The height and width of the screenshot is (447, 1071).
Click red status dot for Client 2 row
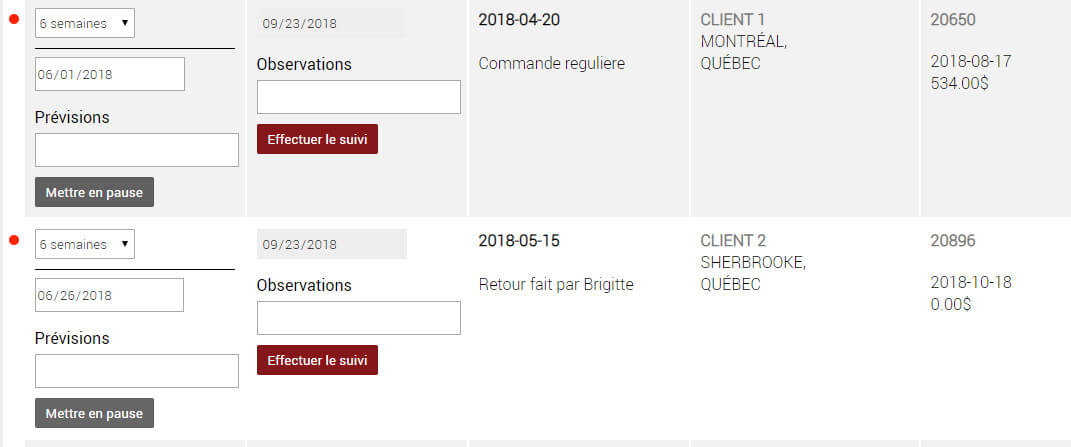pos(13,241)
